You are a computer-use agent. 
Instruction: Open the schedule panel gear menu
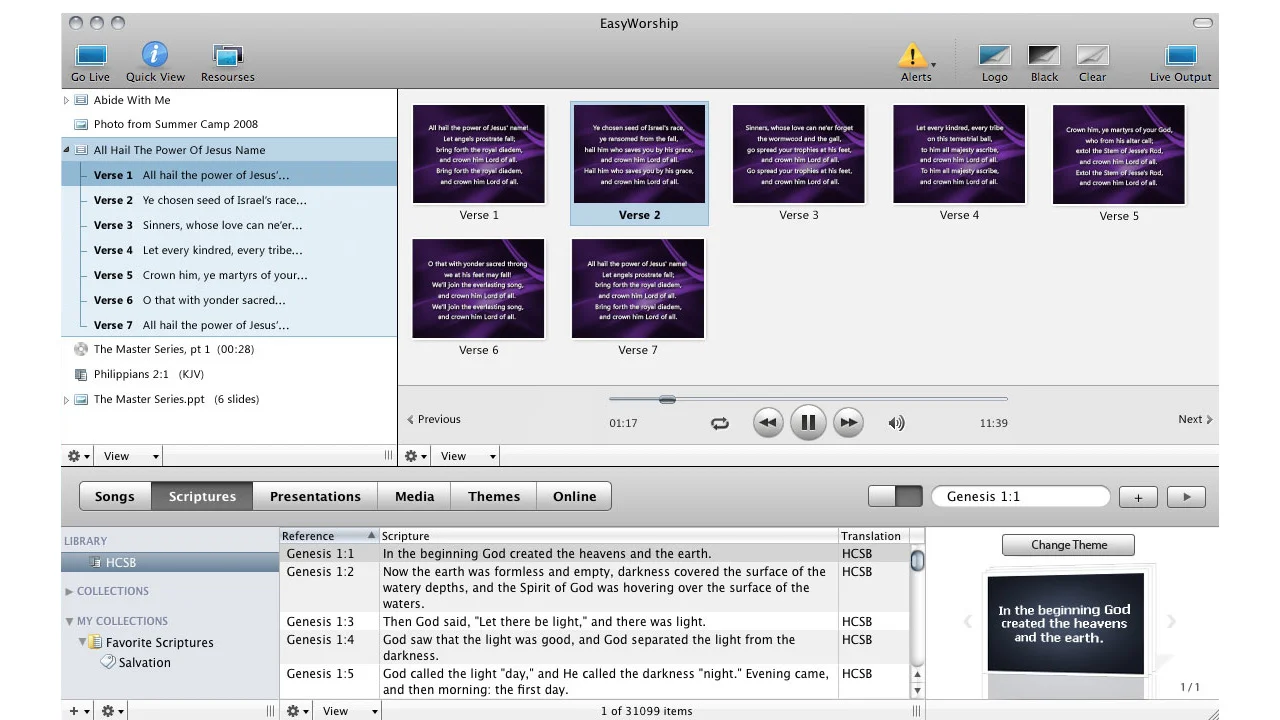(x=78, y=456)
